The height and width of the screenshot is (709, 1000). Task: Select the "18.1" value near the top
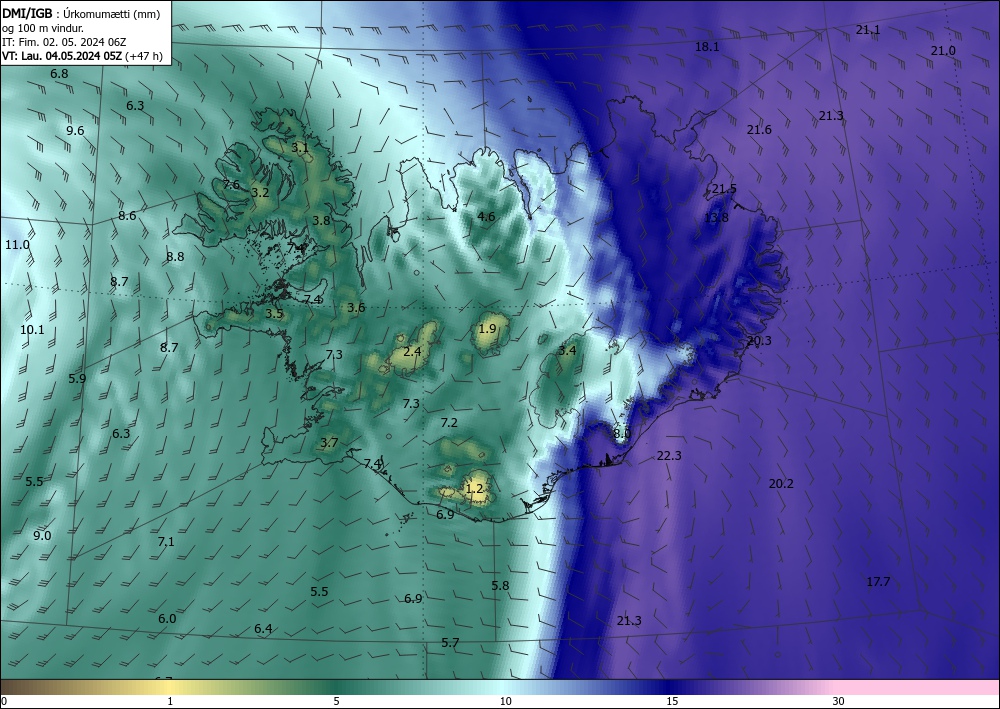[x=707, y=47]
